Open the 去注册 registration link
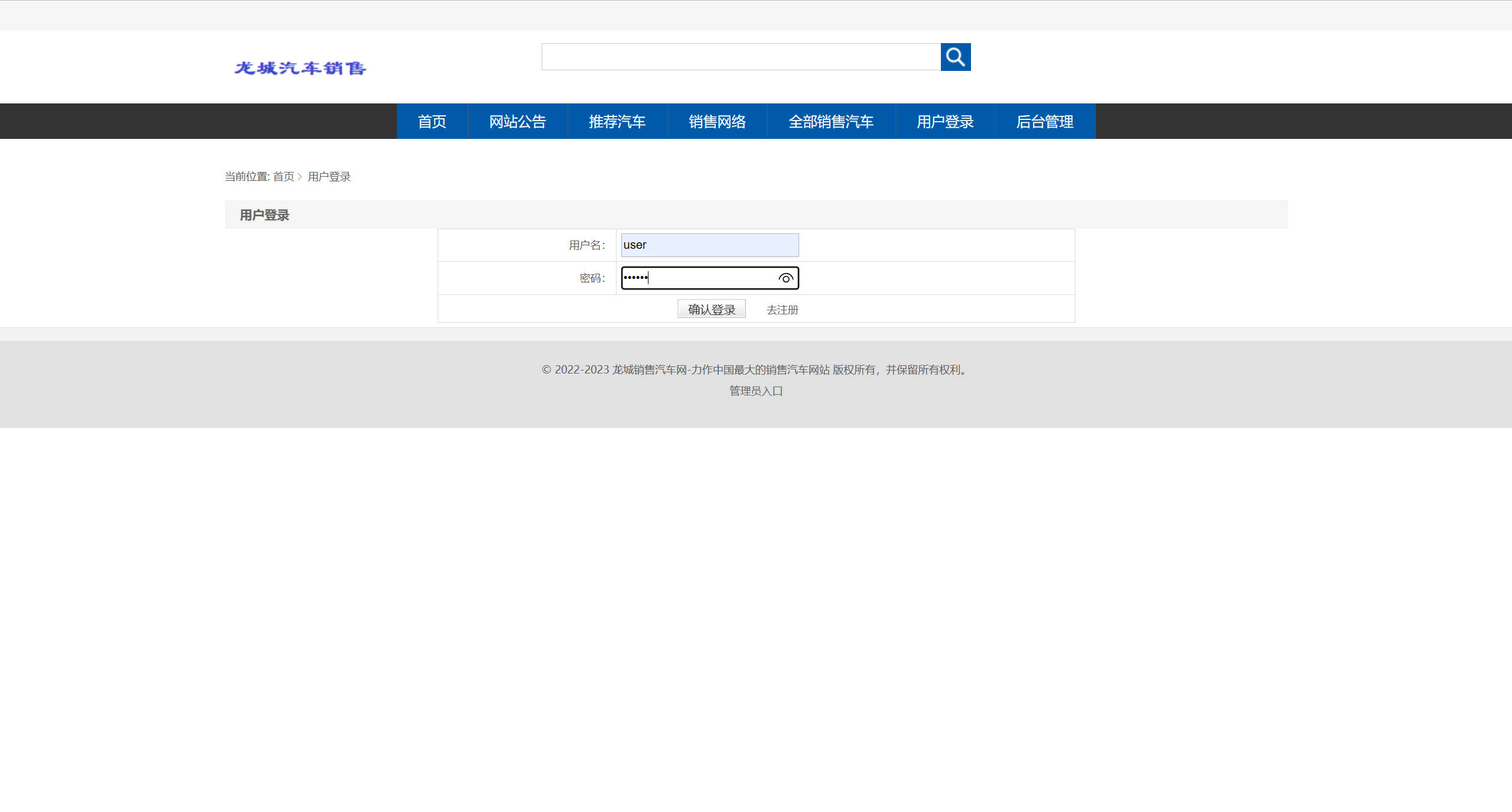Viewport: 1512px width, 812px height. (x=782, y=310)
